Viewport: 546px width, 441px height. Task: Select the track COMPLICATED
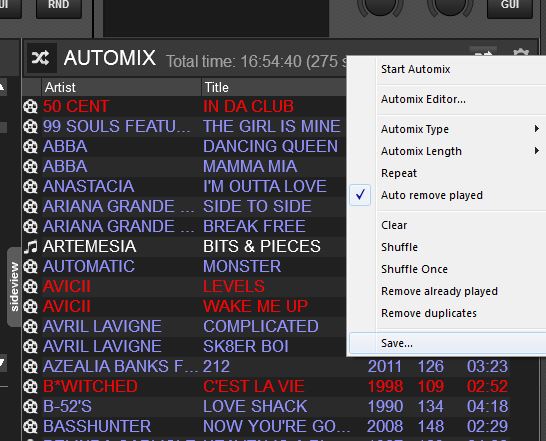point(261,326)
